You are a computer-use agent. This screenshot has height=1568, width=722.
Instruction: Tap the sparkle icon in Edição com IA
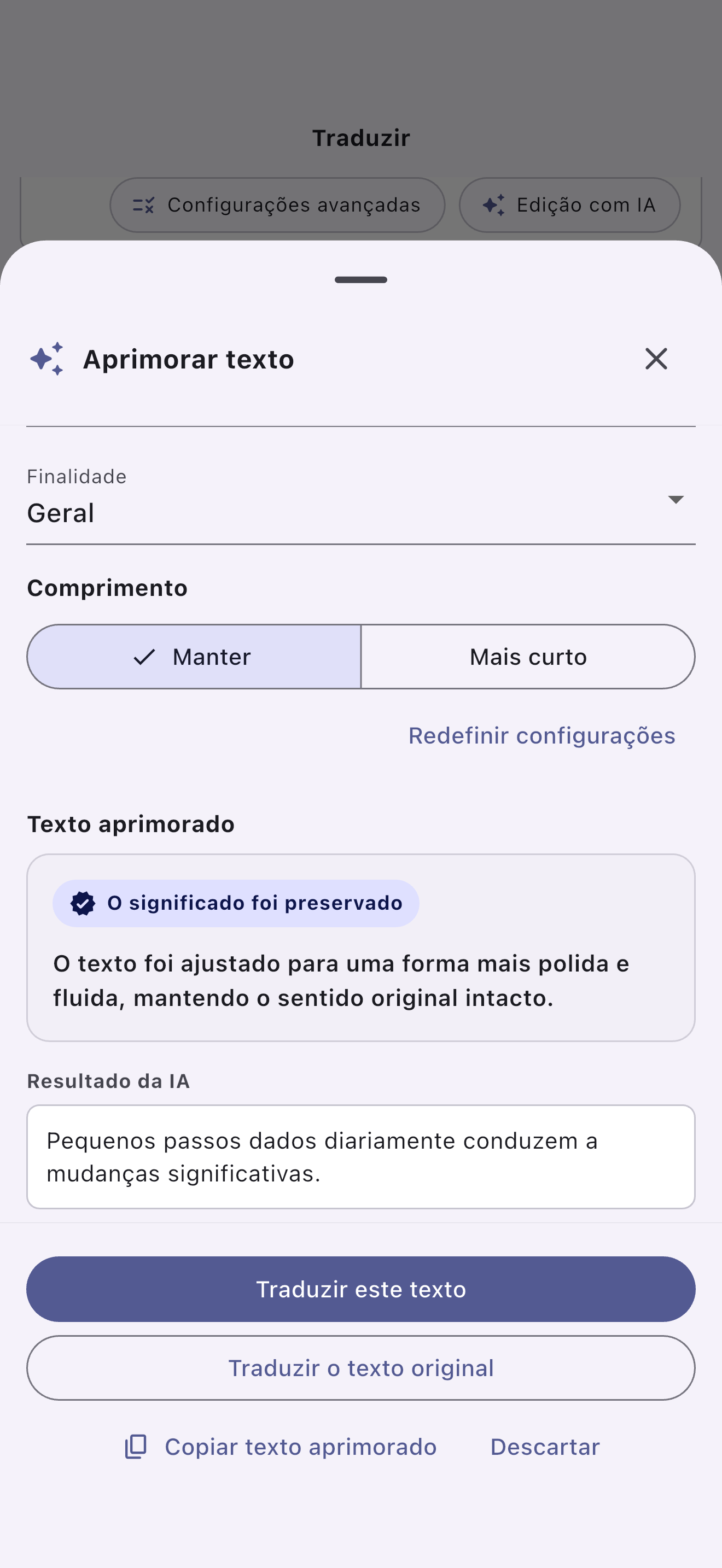[493, 205]
